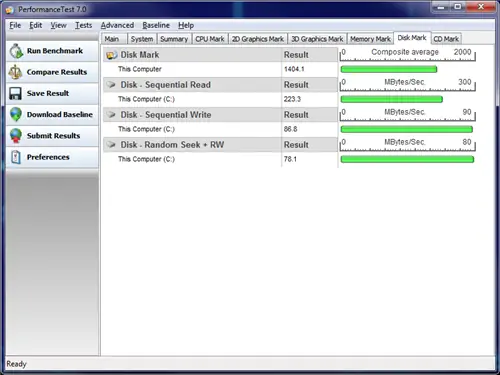Switch to the CPU Mark tab

(210, 39)
